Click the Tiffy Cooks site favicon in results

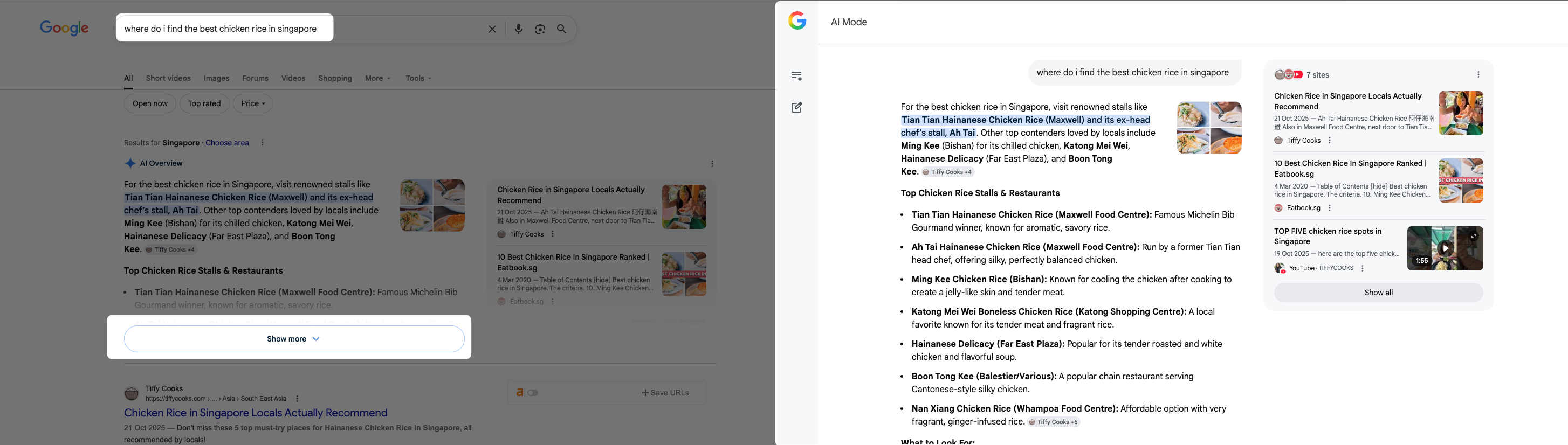[x=132, y=393]
